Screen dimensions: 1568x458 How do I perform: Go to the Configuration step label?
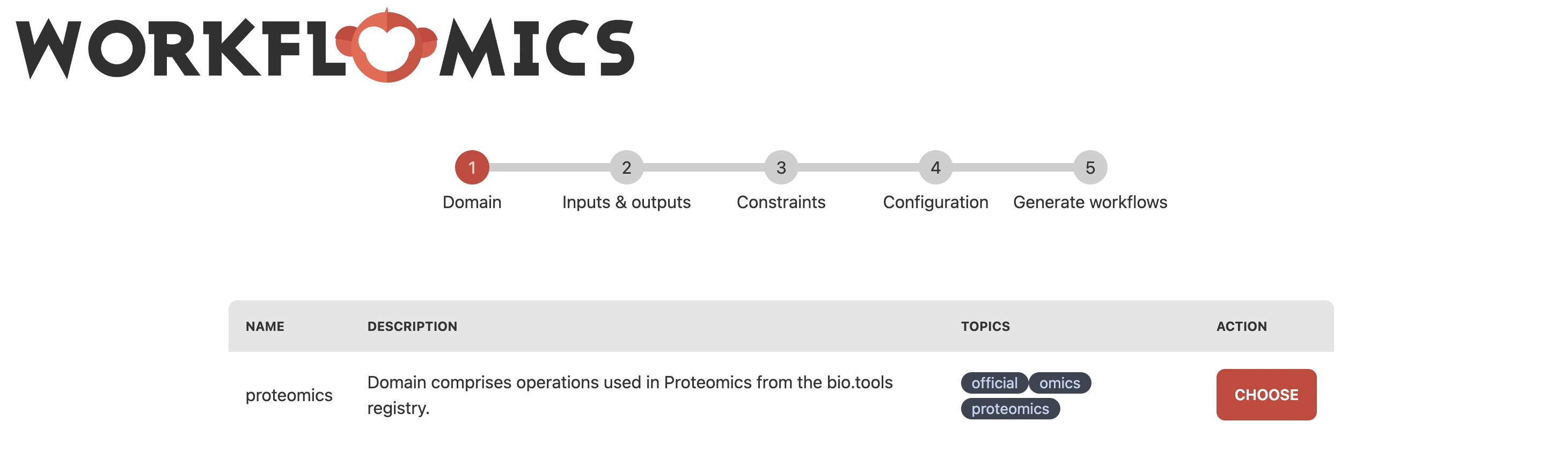[935, 203]
